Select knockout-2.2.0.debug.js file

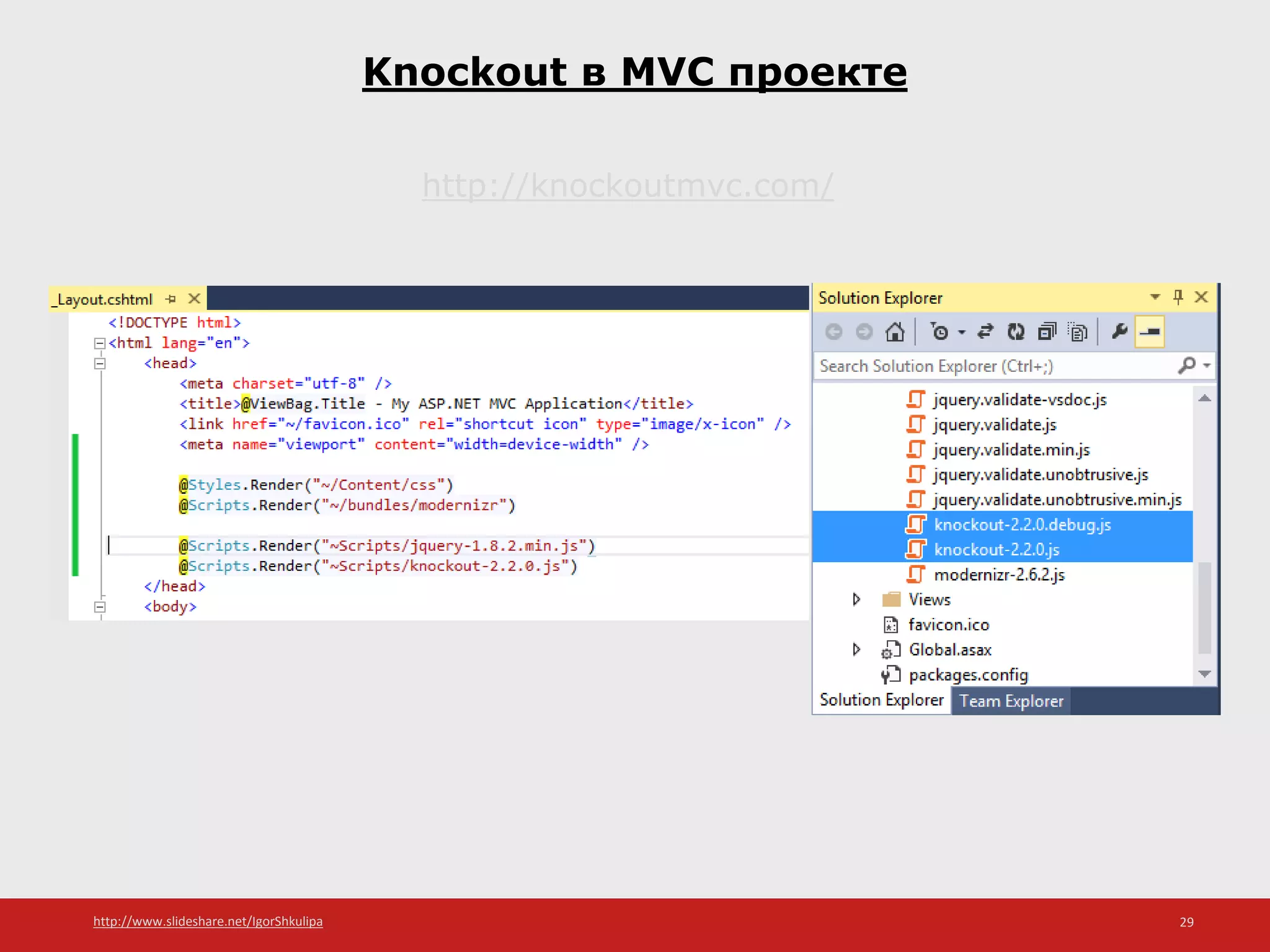click(x=1023, y=524)
